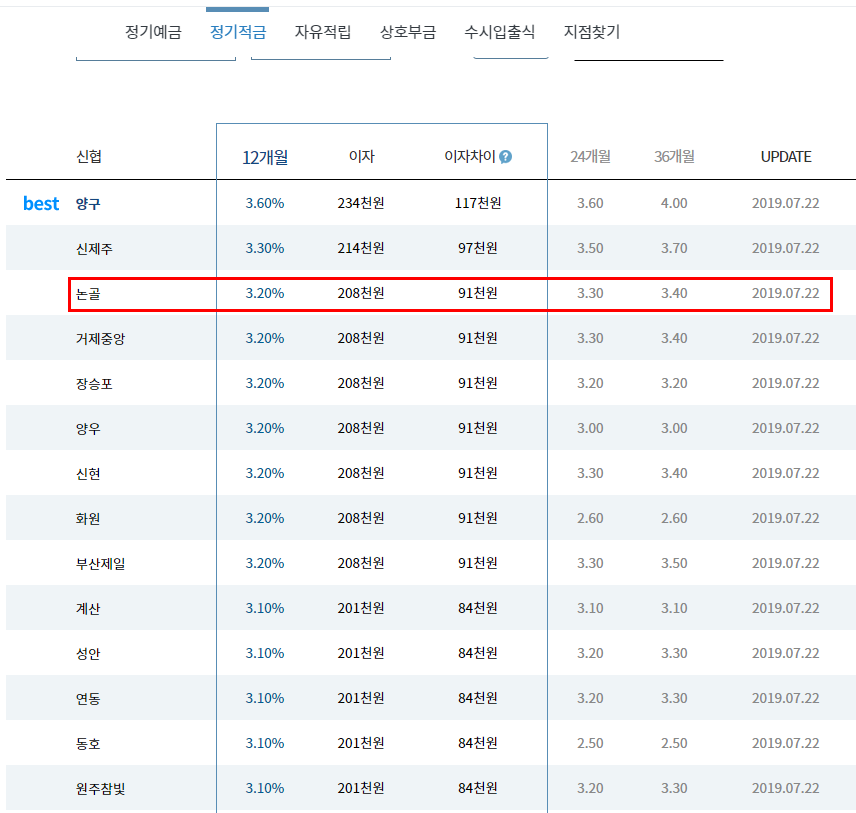Select the 거제중앙 branch name
This screenshot has width=856, height=813.
[100, 339]
